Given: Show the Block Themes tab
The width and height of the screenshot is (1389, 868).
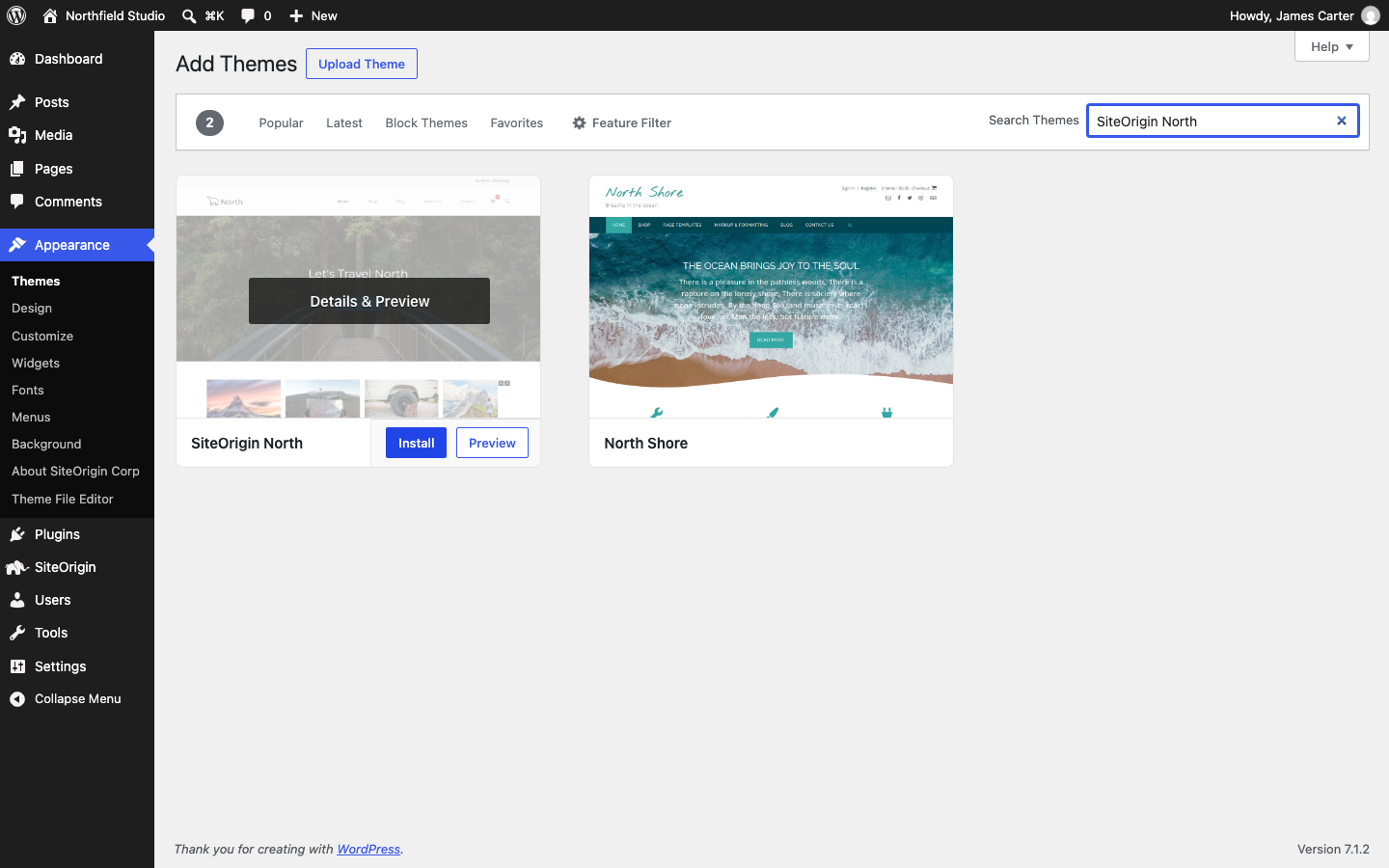Looking at the screenshot, I should point(426,122).
